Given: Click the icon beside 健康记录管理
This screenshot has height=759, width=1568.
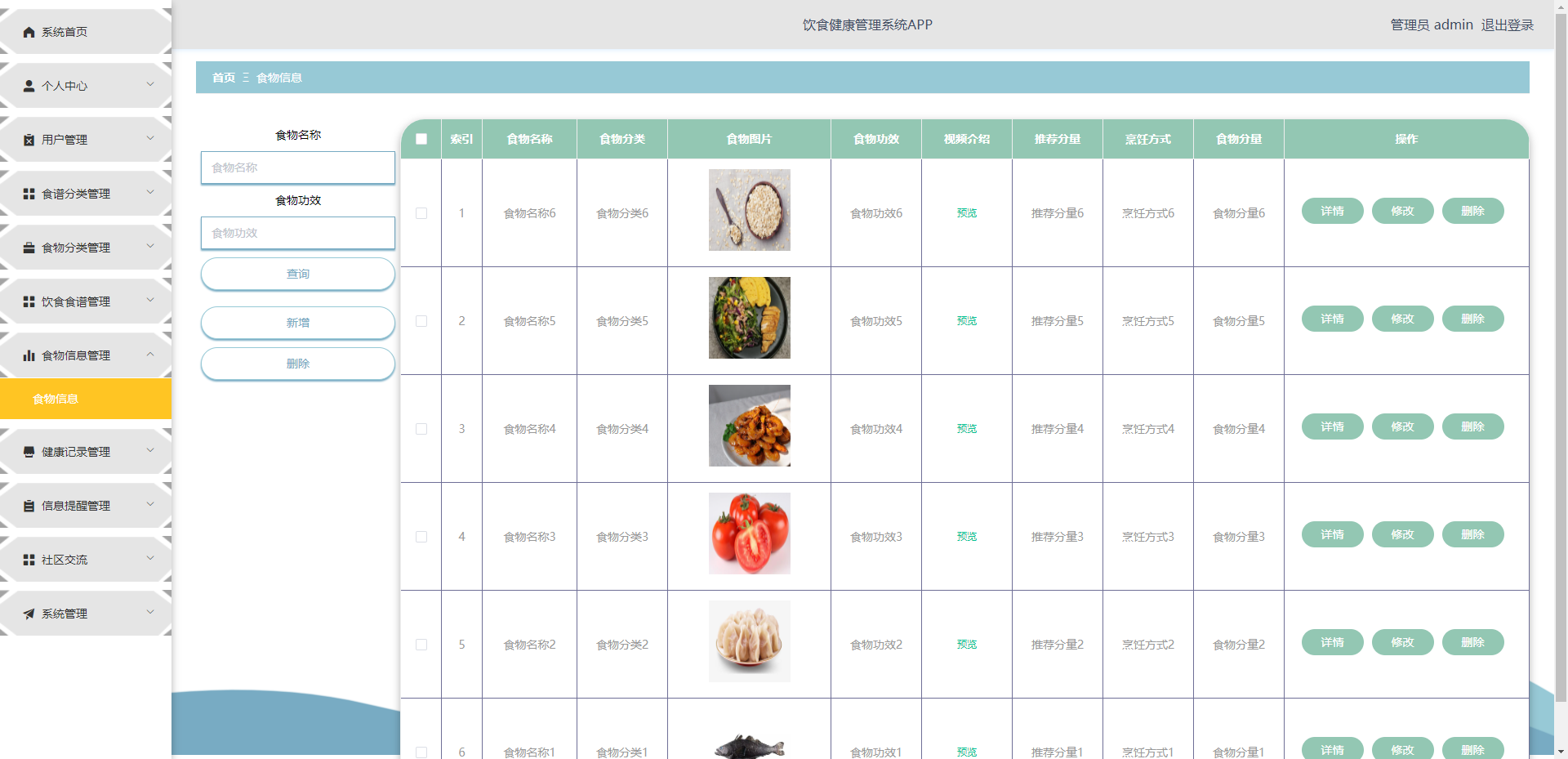Looking at the screenshot, I should tap(29, 452).
